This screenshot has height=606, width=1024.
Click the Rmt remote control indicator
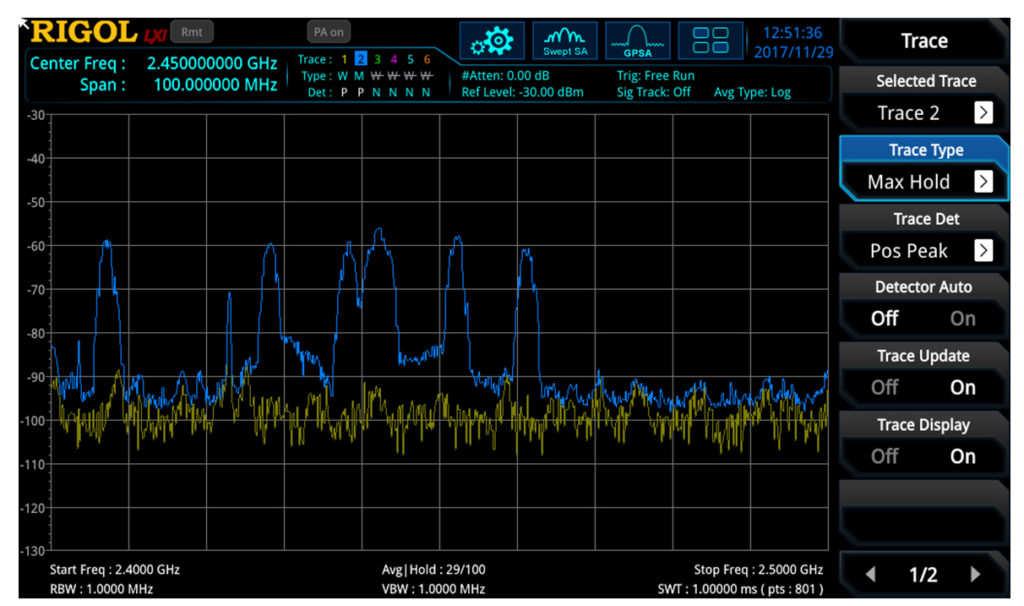[x=190, y=31]
